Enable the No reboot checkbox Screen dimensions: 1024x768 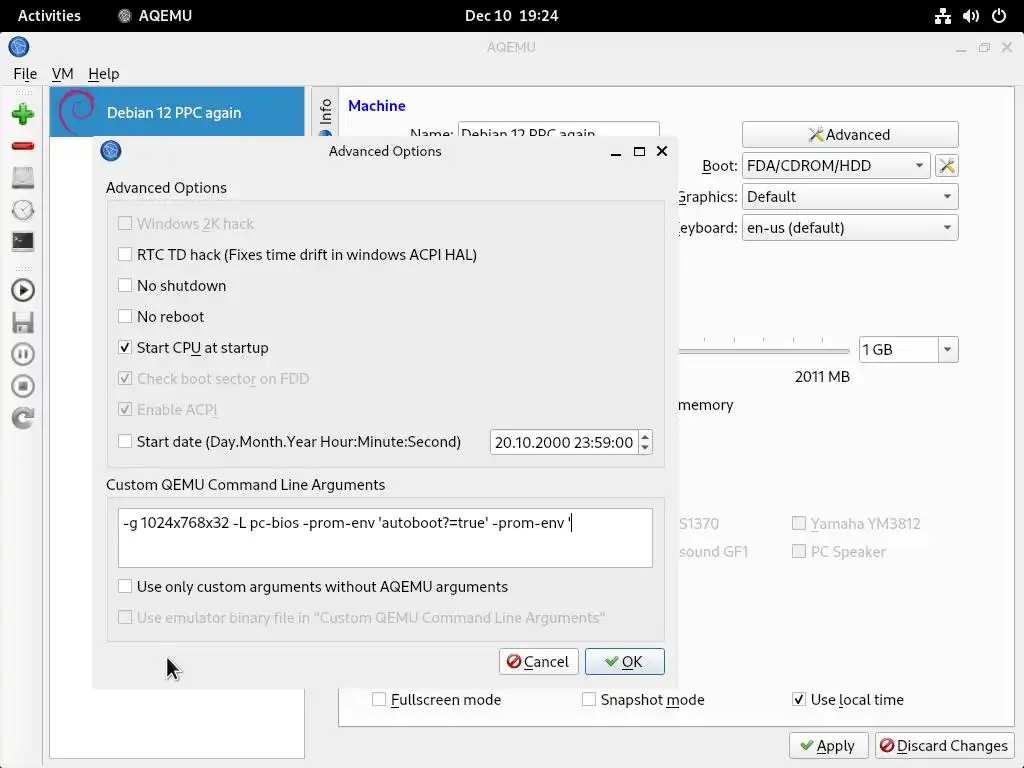[125, 316]
